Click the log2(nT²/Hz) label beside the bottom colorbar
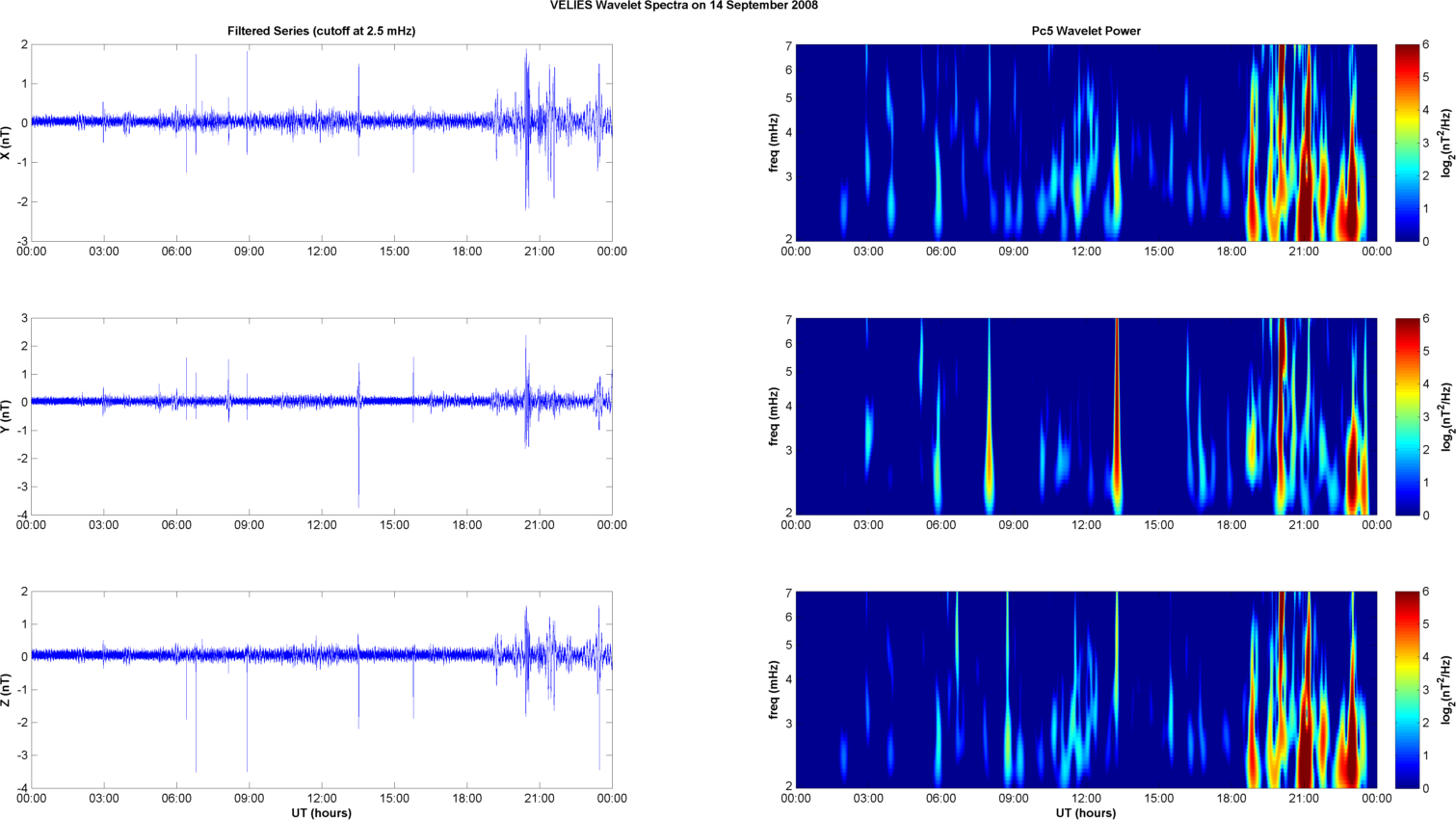Image resolution: width=1456 pixels, height=820 pixels. (1445, 690)
